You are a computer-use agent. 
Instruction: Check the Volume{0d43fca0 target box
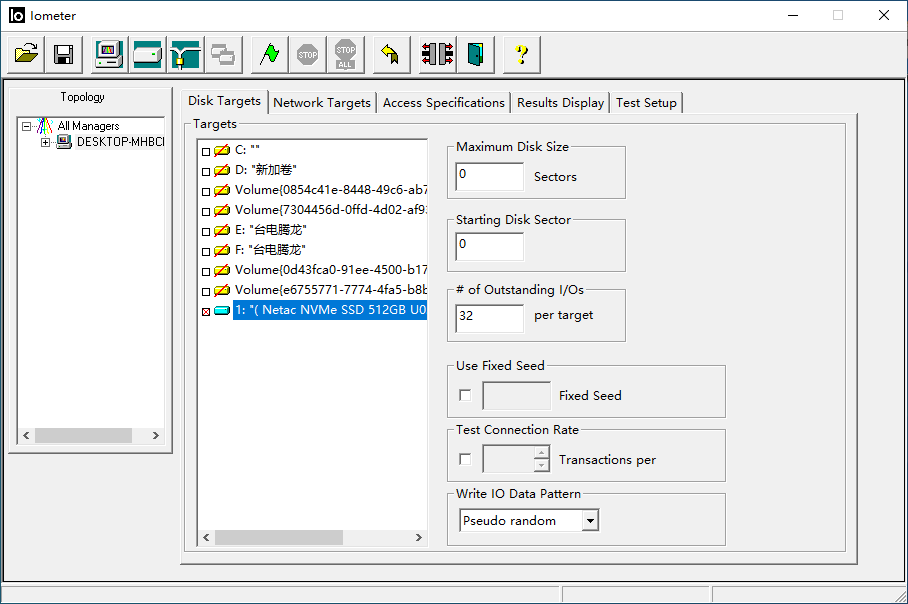(206, 272)
